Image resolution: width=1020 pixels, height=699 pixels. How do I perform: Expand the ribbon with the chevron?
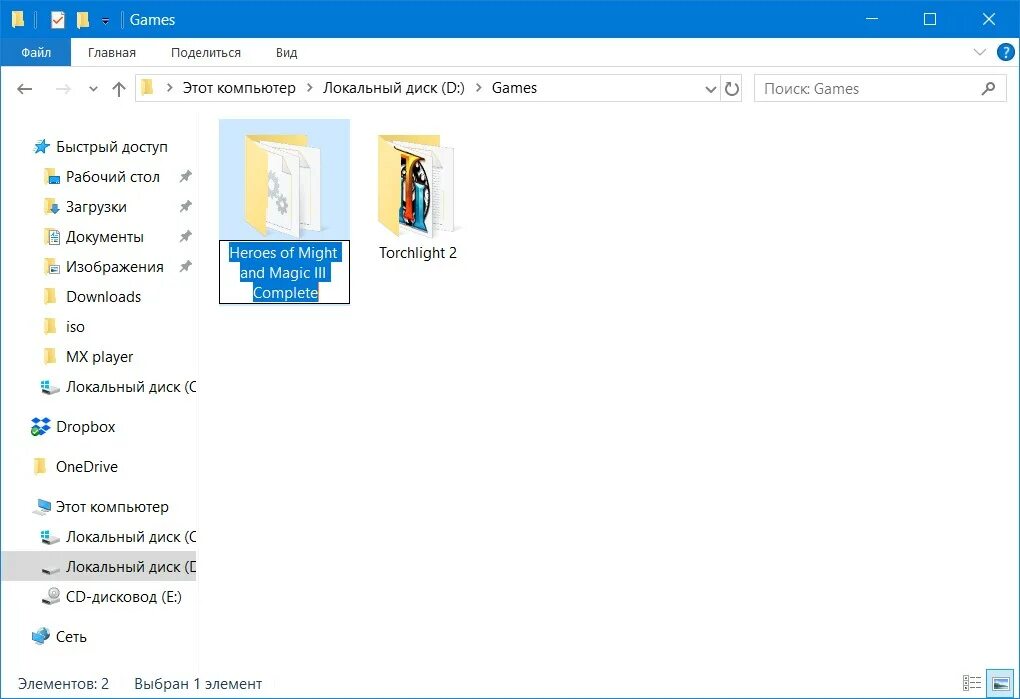tap(980, 52)
